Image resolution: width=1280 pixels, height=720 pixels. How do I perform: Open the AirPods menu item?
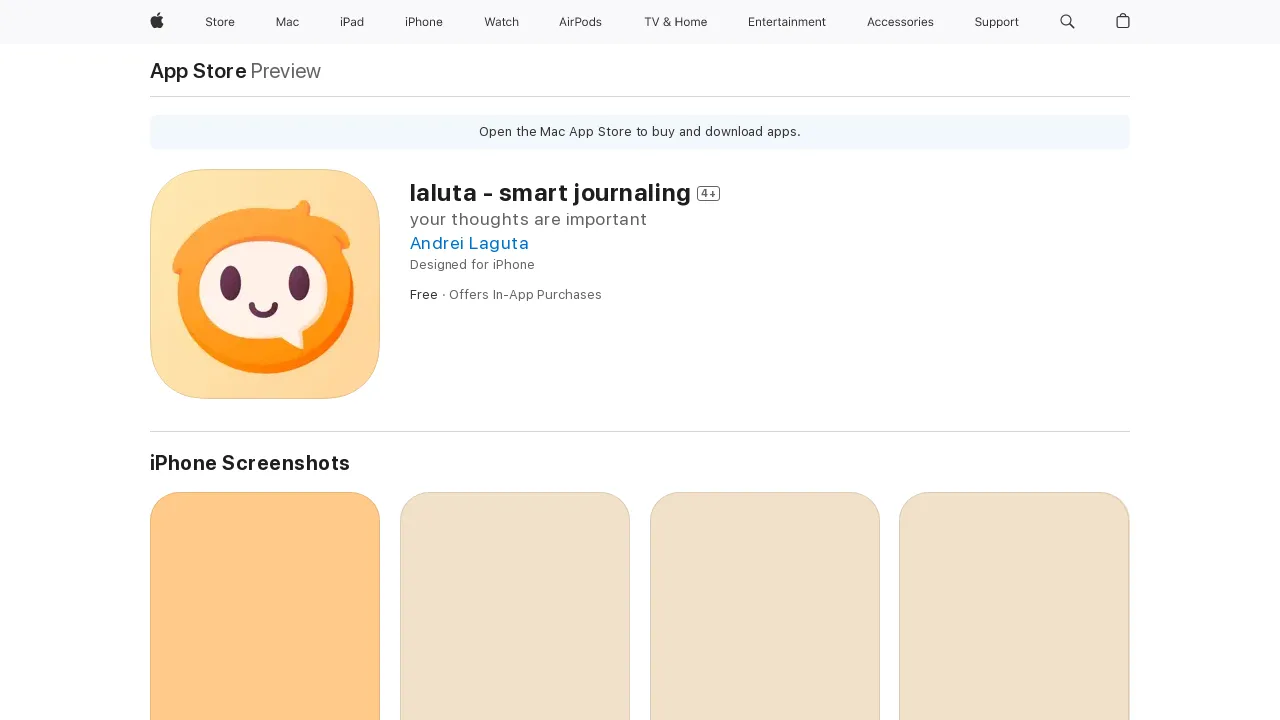(580, 22)
